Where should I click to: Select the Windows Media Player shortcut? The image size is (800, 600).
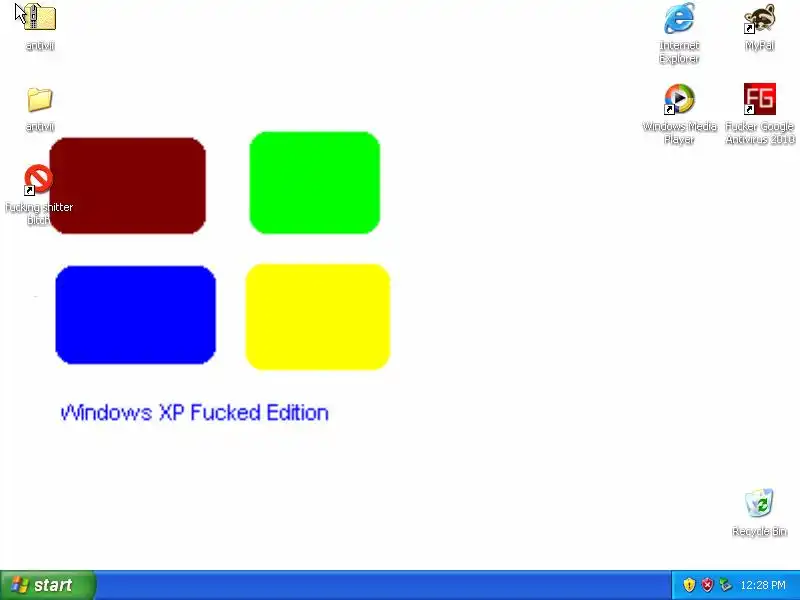tap(679, 99)
